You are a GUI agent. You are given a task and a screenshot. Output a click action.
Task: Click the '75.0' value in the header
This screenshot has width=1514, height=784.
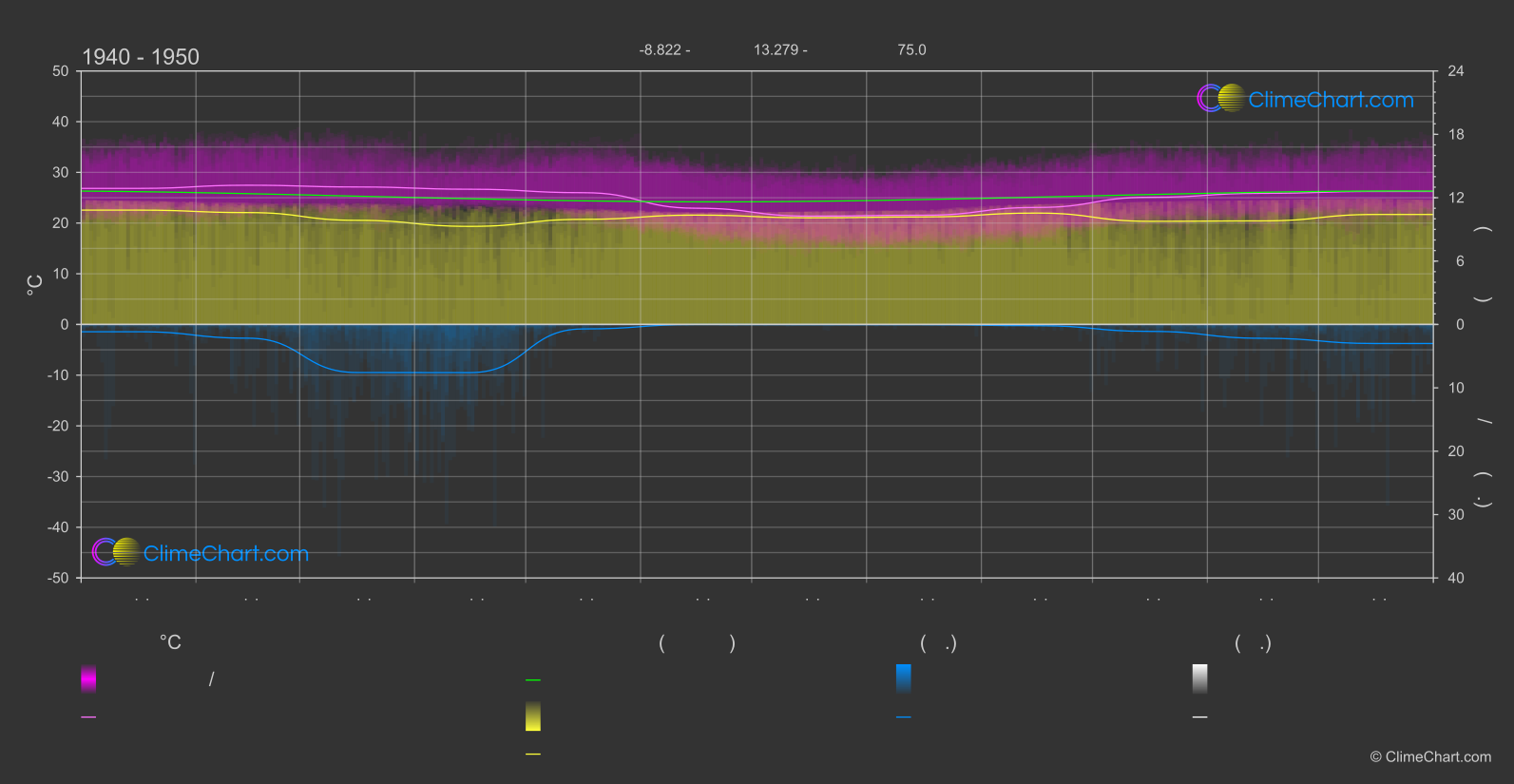click(x=911, y=49)
